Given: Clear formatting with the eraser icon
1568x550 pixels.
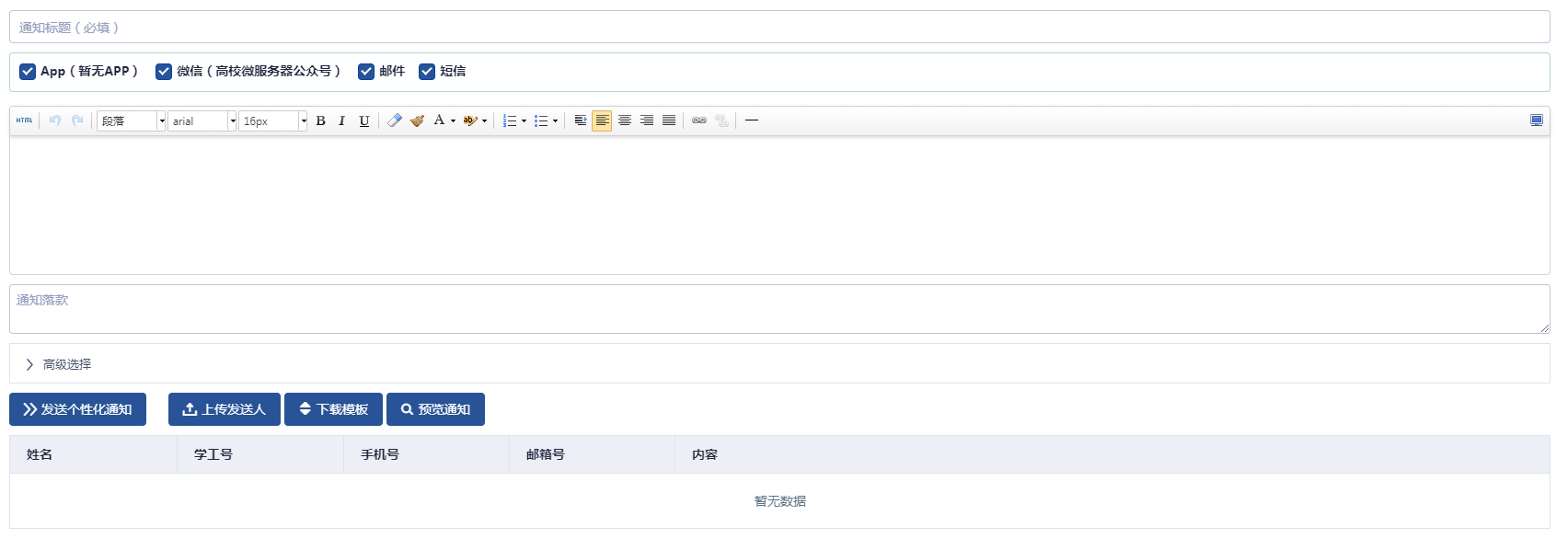Looking at the screenshot, I should (395, 120).
